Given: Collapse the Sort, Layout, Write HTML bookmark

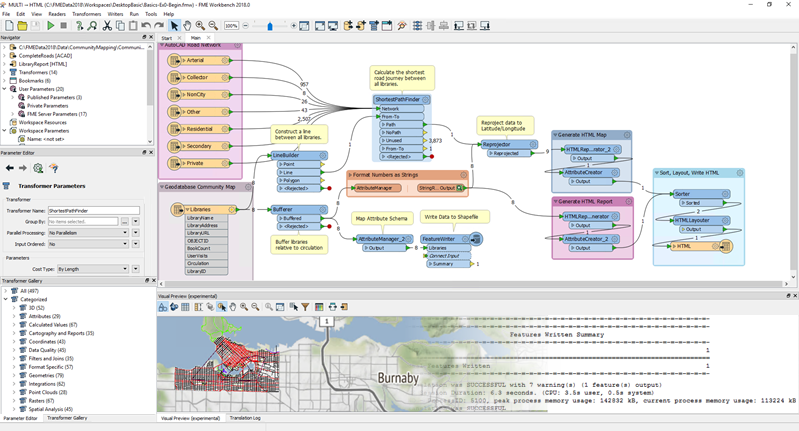Looking at the screenshot, I should (657, 173).
